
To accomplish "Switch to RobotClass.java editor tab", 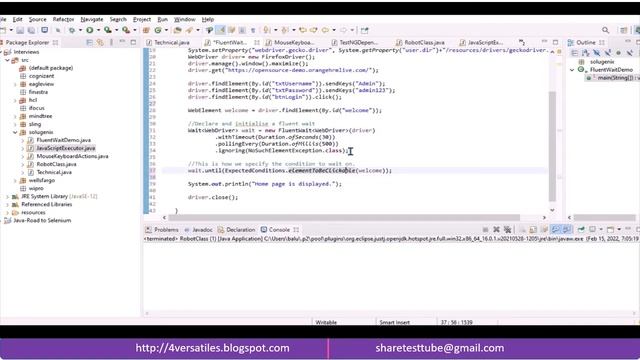I will pyautogui.click(x=420, y=42).
